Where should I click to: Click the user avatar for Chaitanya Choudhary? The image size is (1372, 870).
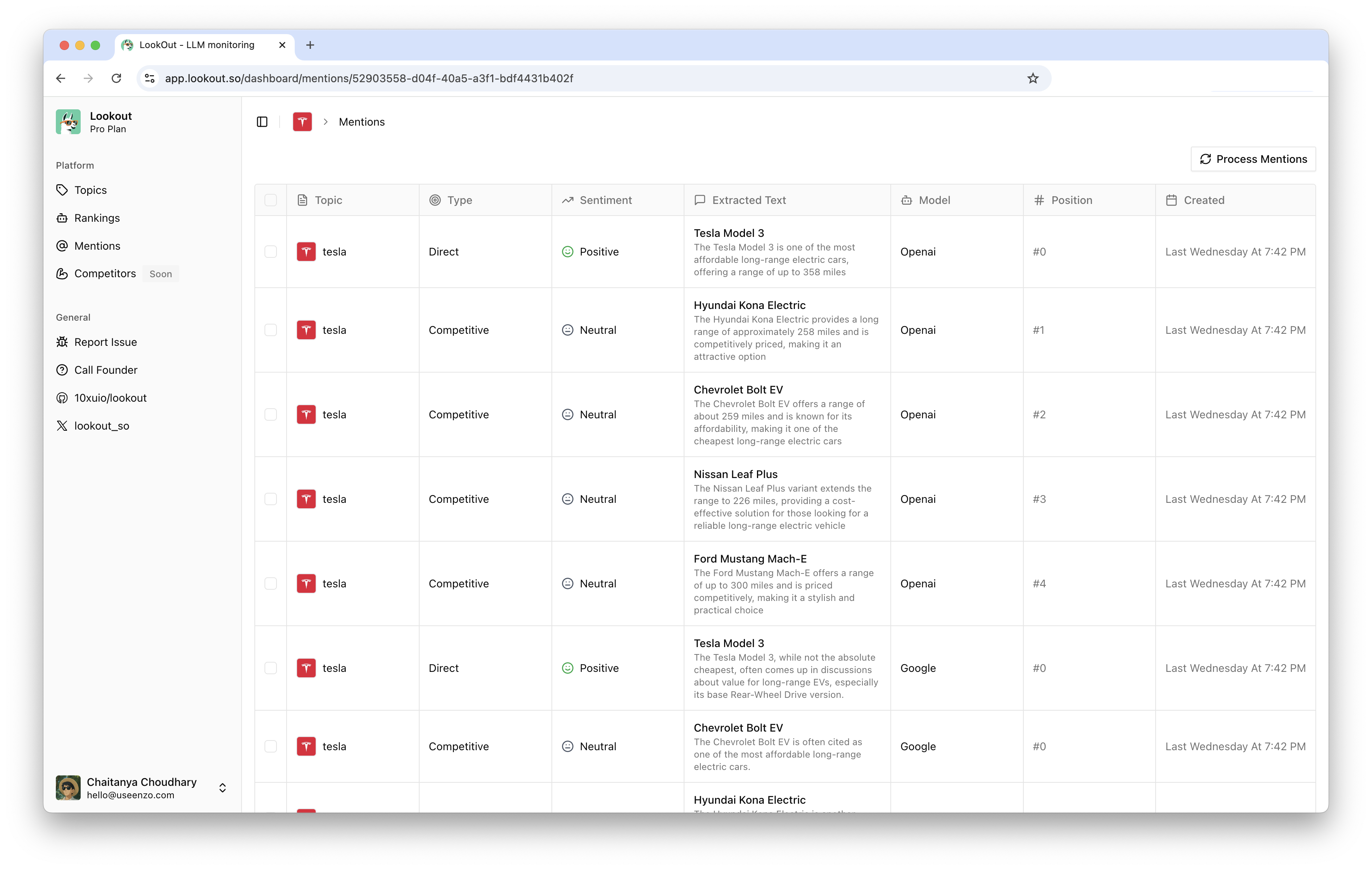(x=68, y=788)
